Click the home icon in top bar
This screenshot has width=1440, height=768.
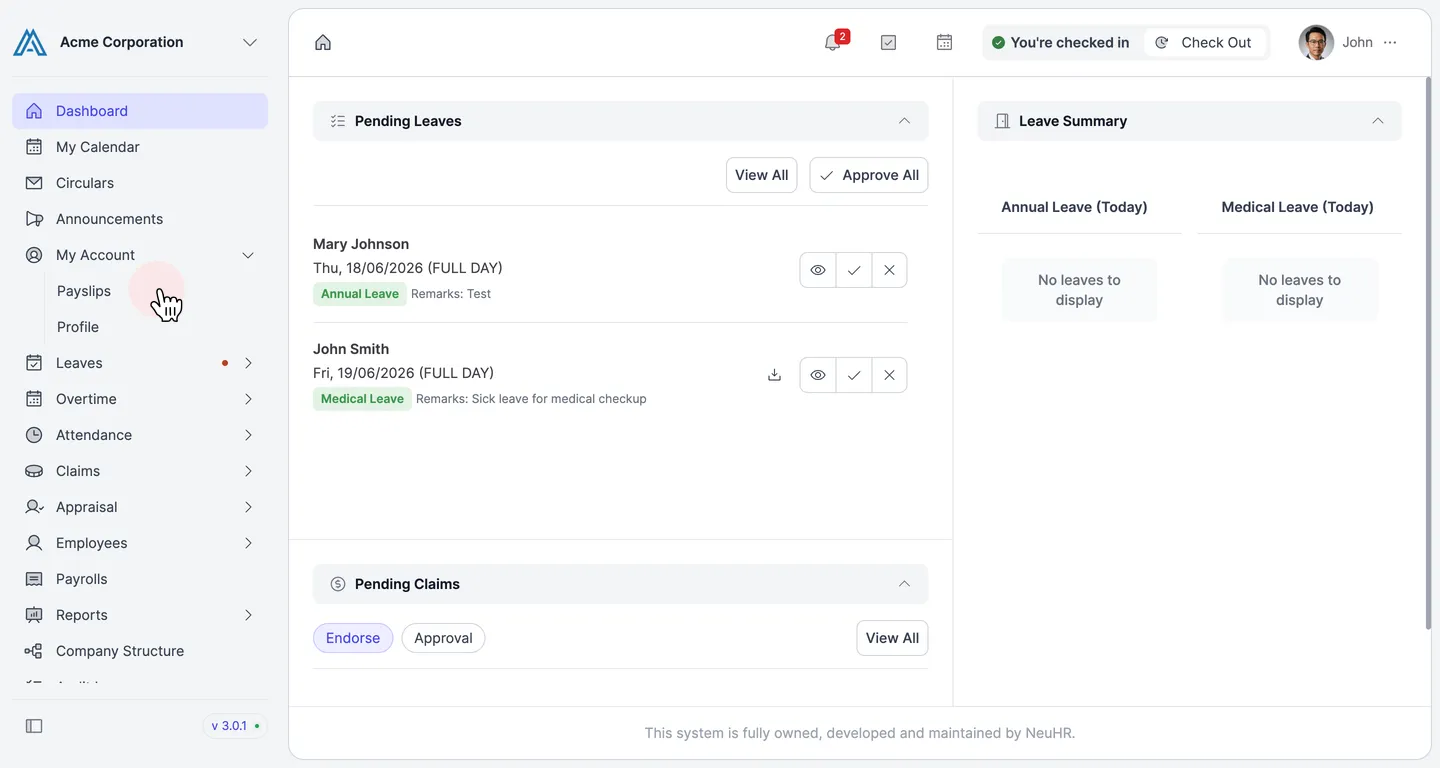pyautogui.click(x=323, y=42)
